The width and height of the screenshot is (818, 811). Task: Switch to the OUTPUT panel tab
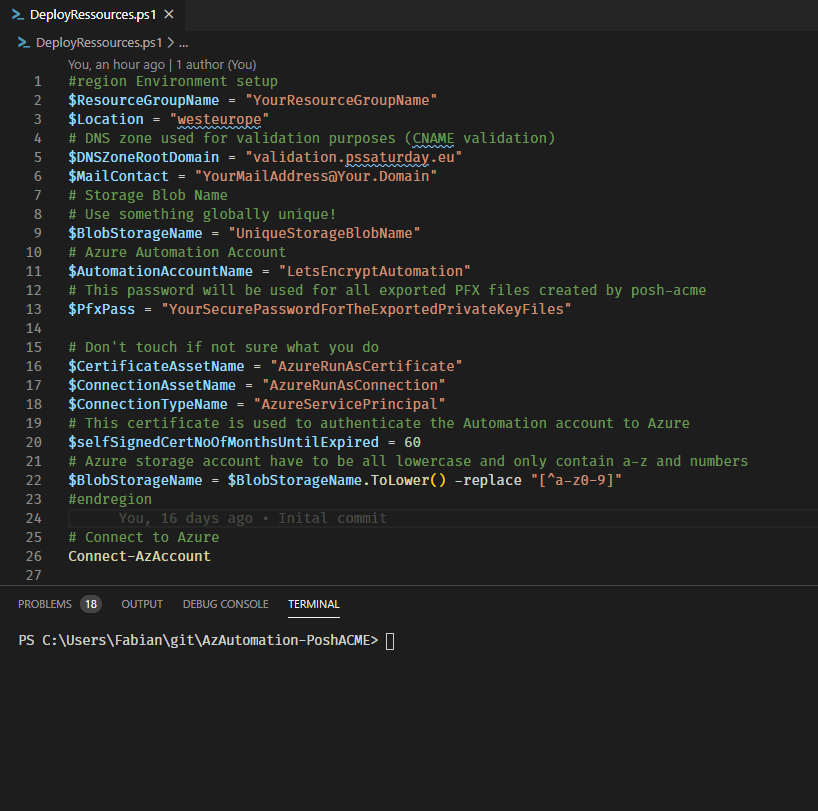click(141, 604)
